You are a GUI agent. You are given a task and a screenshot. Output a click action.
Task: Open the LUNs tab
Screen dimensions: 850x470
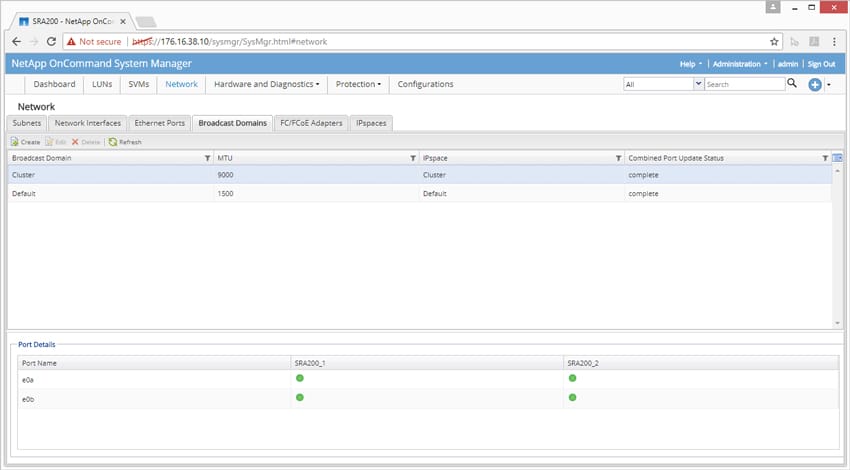click(x=102, y=84)
